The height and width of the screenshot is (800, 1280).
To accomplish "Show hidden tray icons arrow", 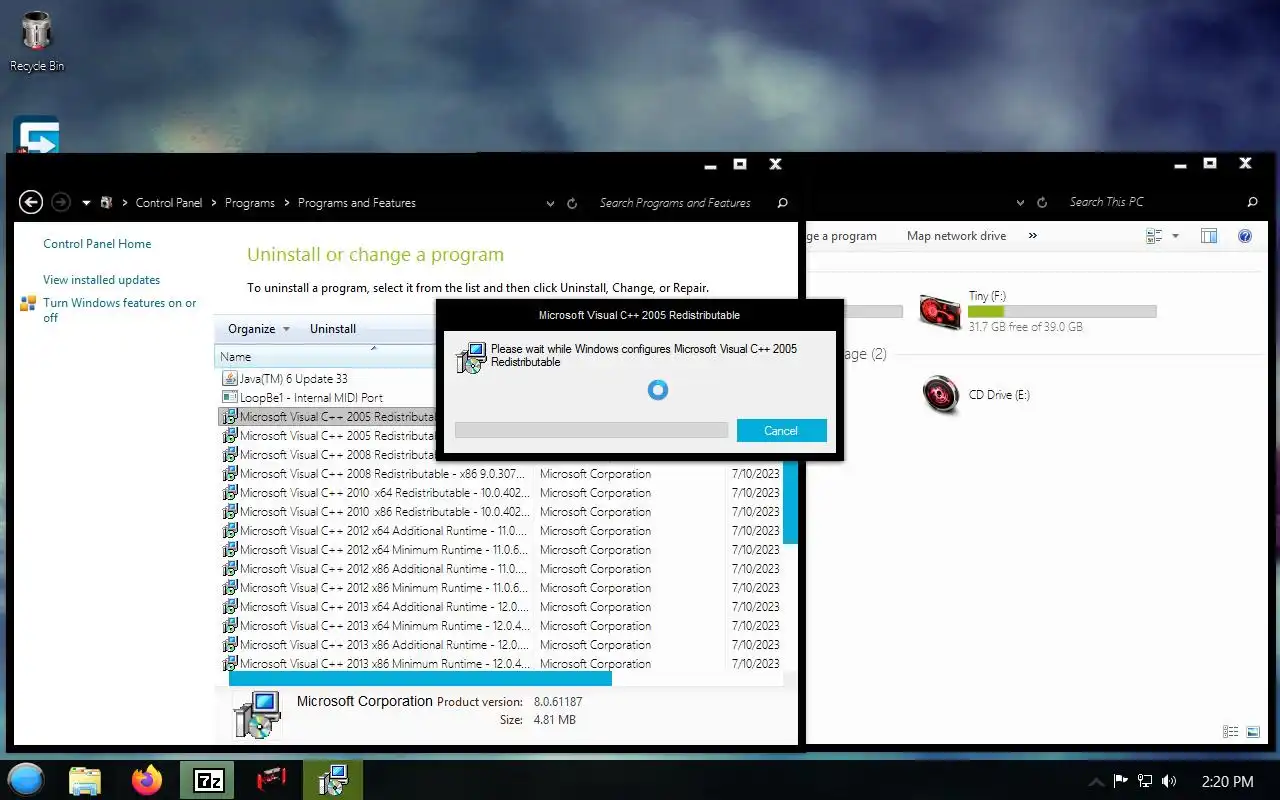I will pos(1096,781).
